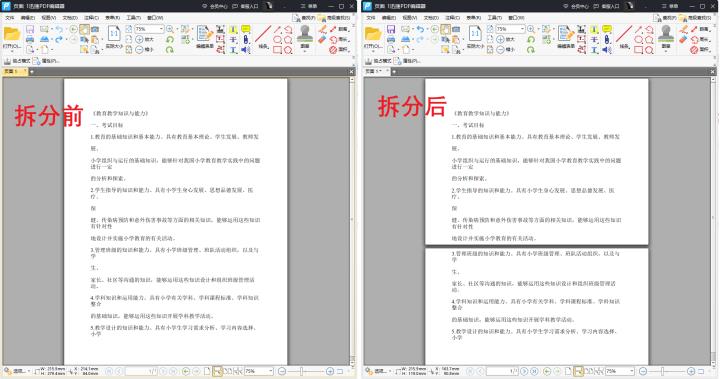Open 75% zoom dropdown in right status bar

click(x=631, y=371)
